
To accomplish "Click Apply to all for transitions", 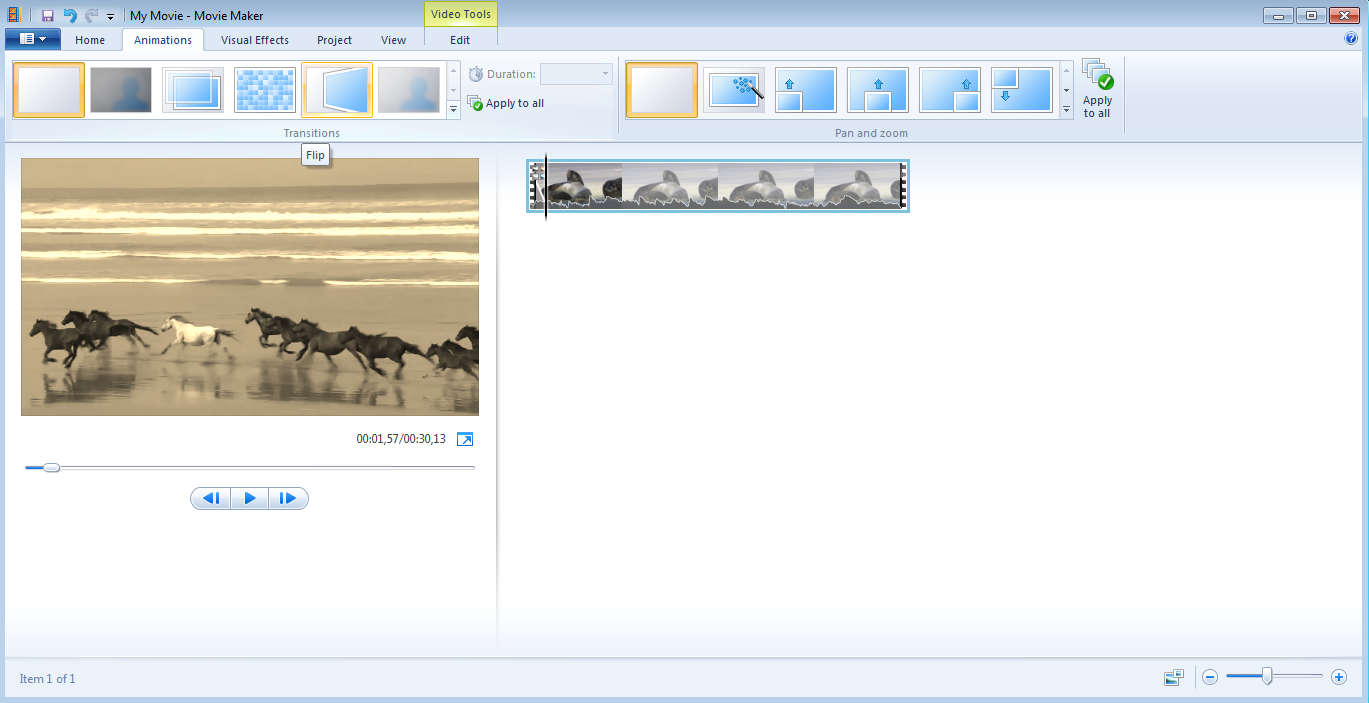I will click(507, 103).
